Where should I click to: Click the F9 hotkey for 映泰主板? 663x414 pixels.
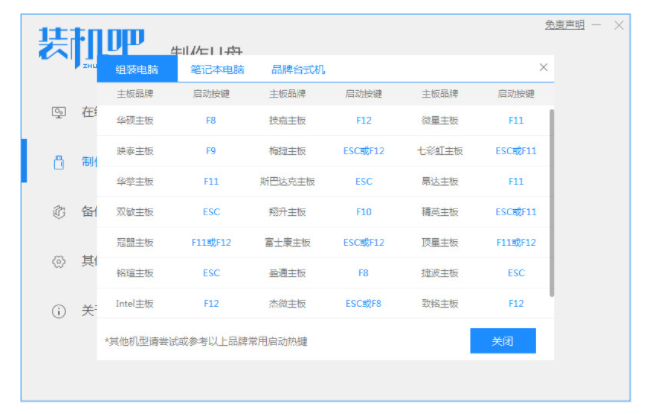(211, 151)
